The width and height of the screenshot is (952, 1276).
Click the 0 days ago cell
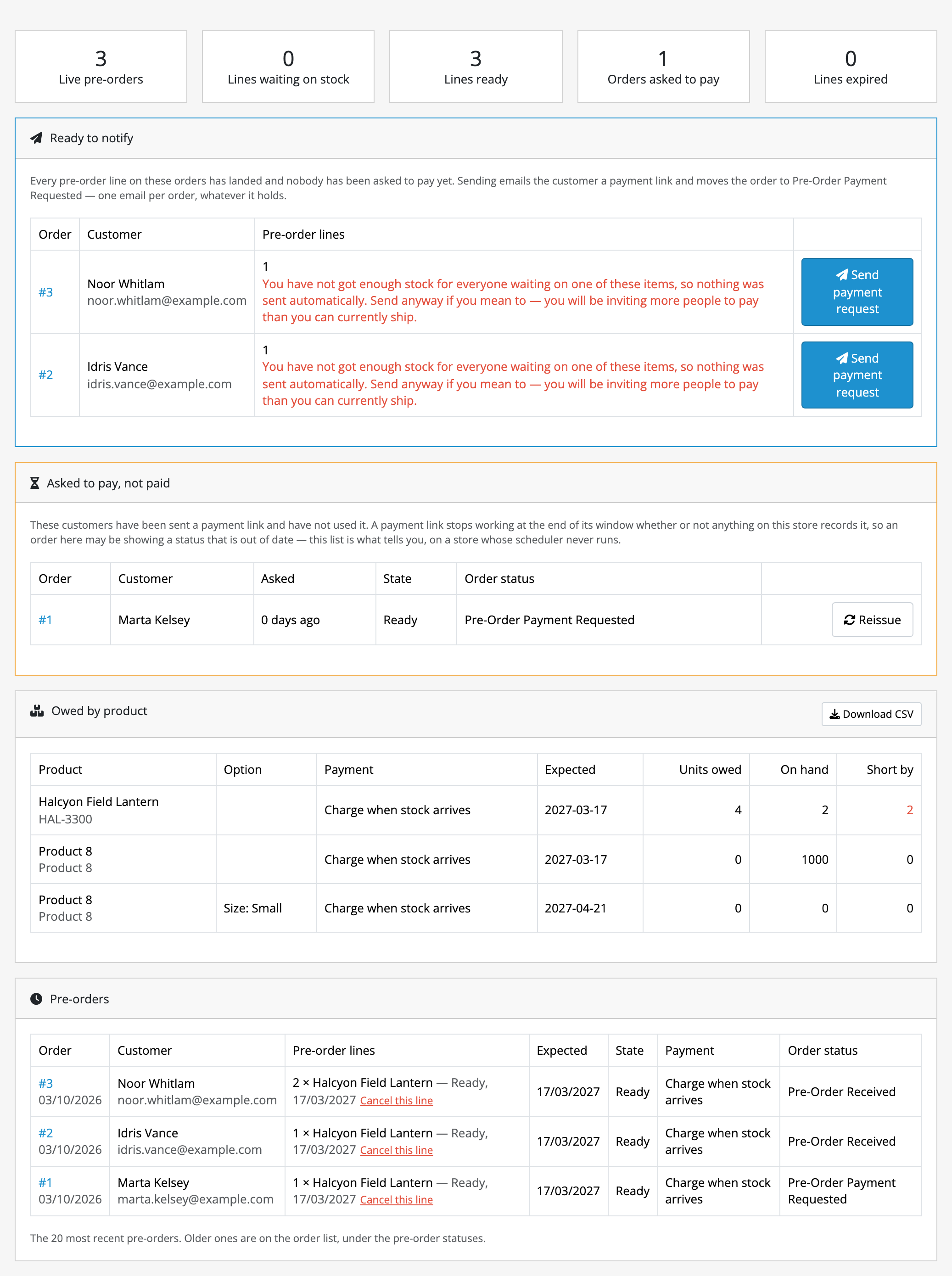pyautogui.click(x=291, y=620)
